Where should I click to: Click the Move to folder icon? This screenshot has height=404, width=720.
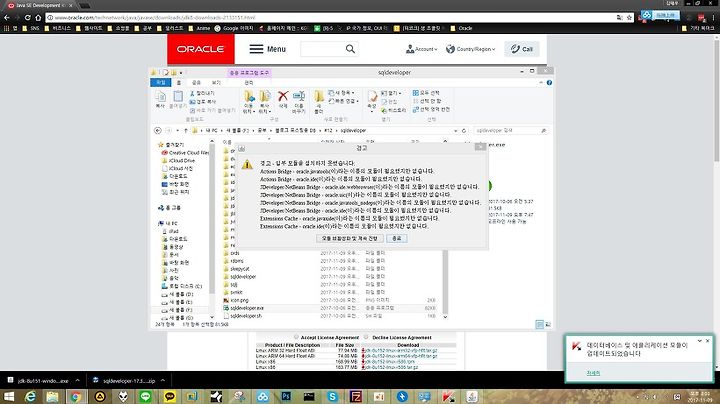pyautogui.click(x=248, y=101)
